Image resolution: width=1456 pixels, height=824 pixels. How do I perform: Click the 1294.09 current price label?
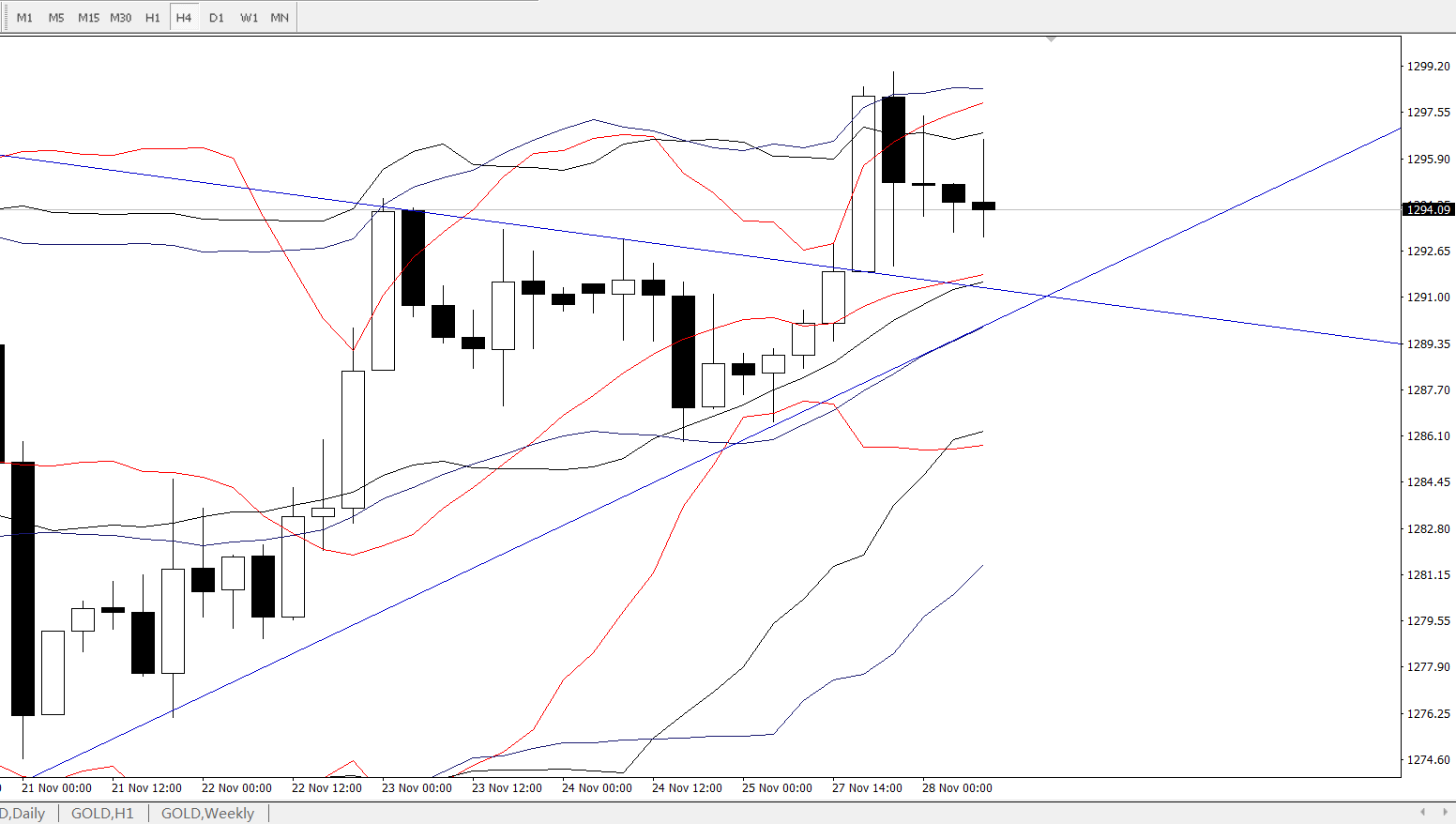(x=1428, y=209)
